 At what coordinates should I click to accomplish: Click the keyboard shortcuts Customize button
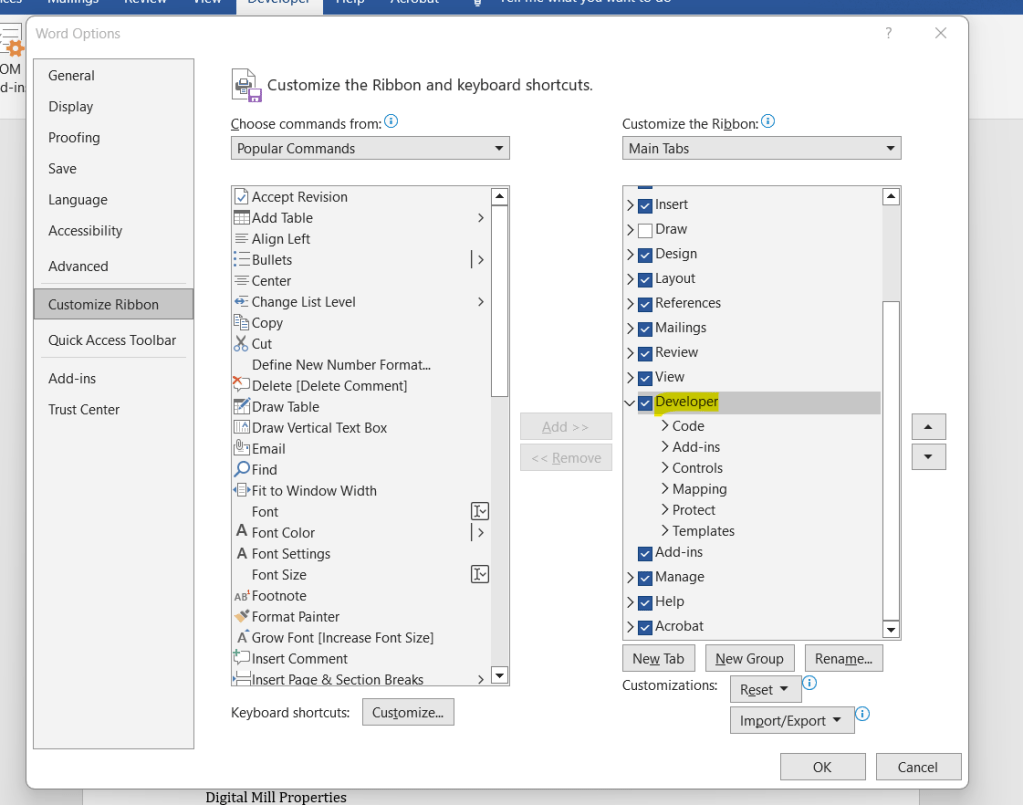tap(408, 712)
